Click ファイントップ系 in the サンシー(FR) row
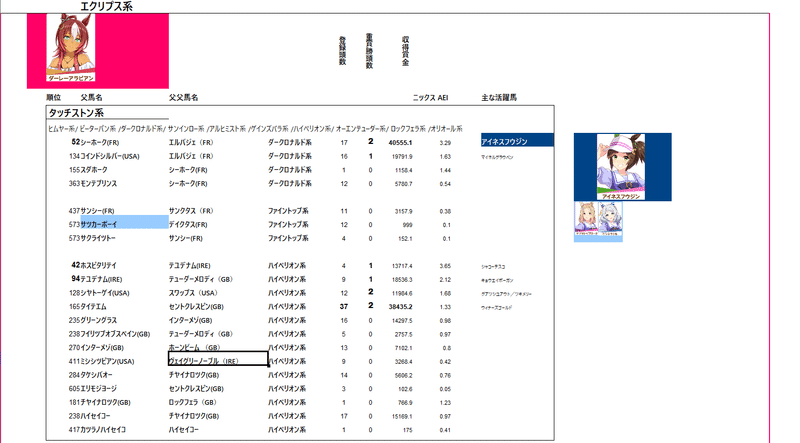This screenshot has height=443, width=800. [x=288, y=211]
